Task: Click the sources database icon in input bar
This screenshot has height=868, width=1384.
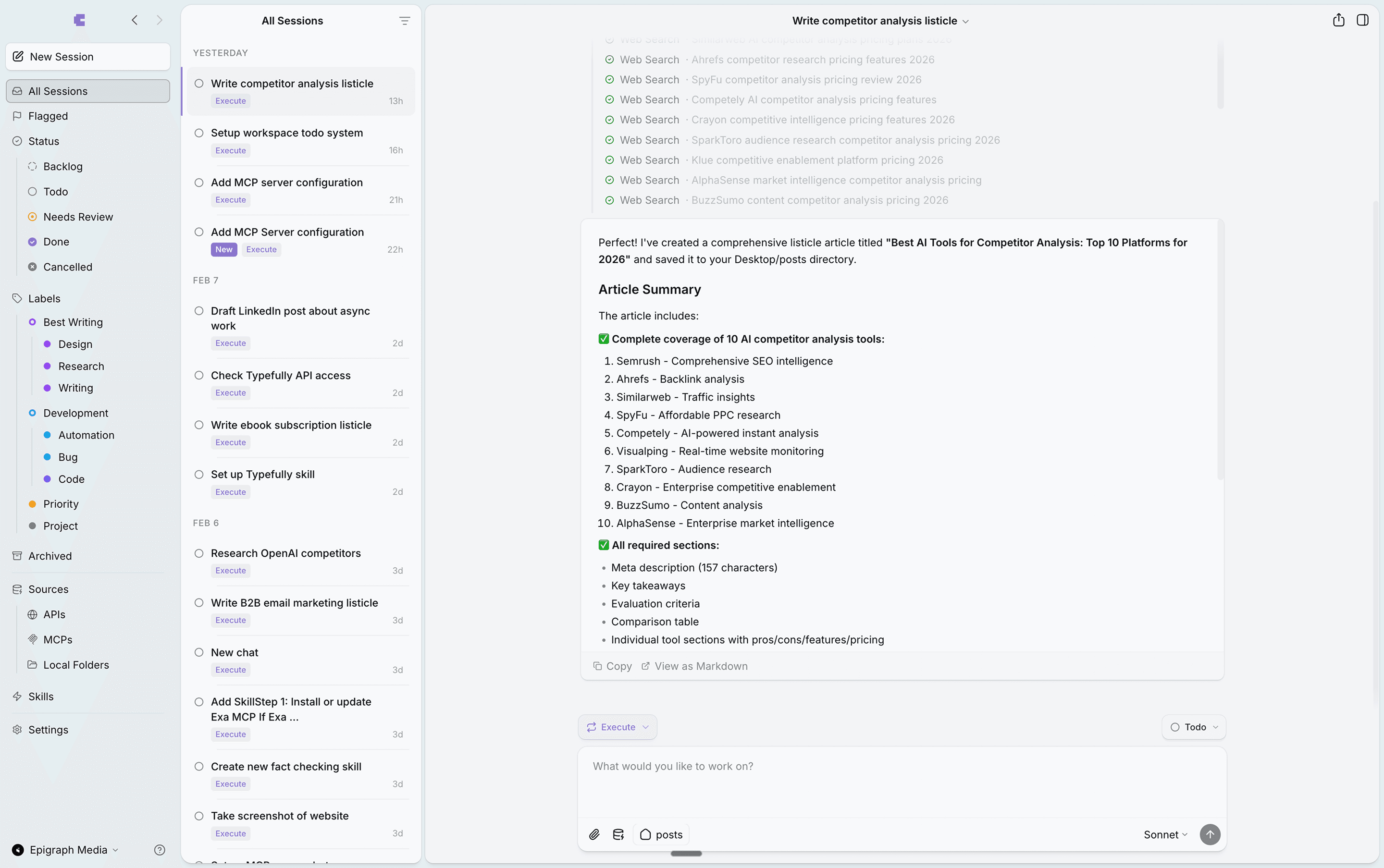Action: 618,834
